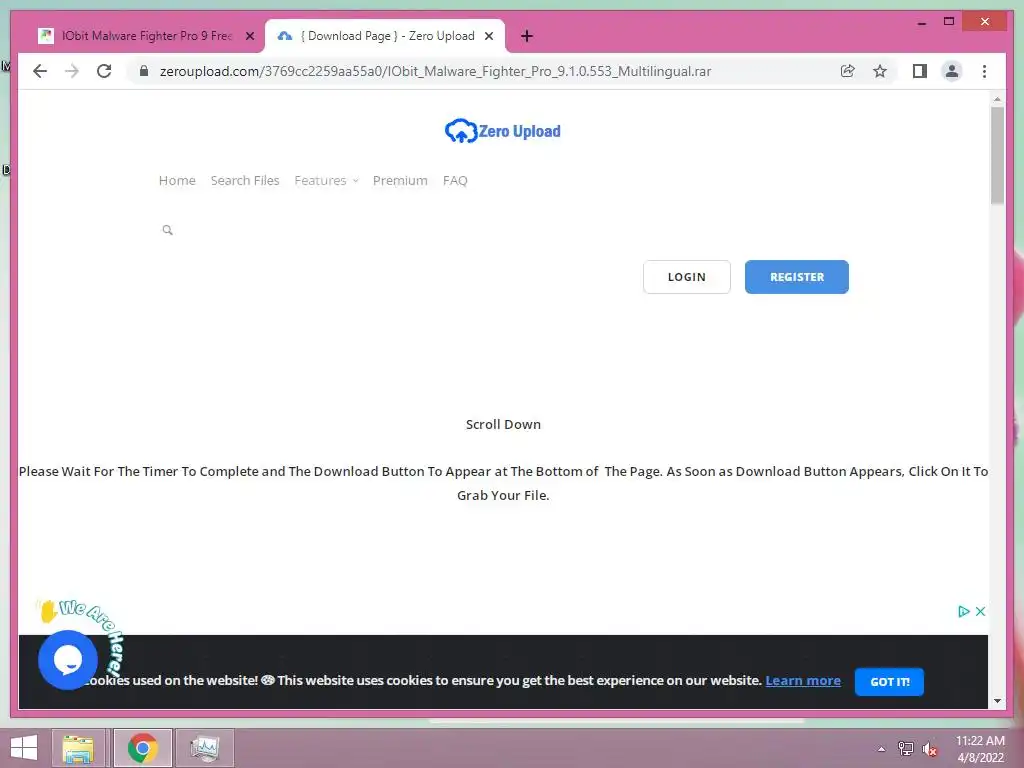This screenshot has height=768, width=1024.
Task: Open the FAQ menu item
Action: [x=455, y=180]
